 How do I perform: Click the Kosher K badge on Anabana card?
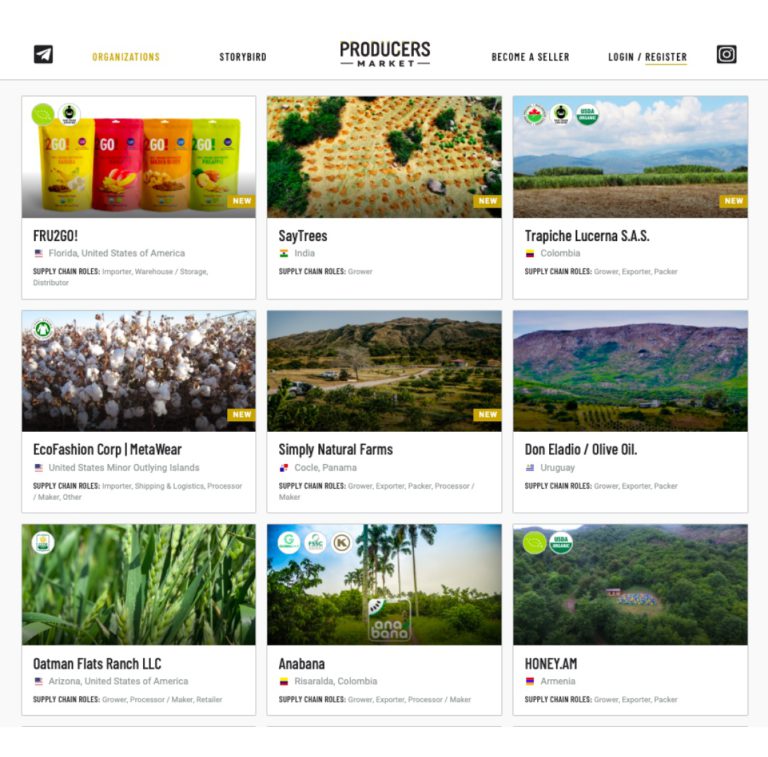coord(341,543)
